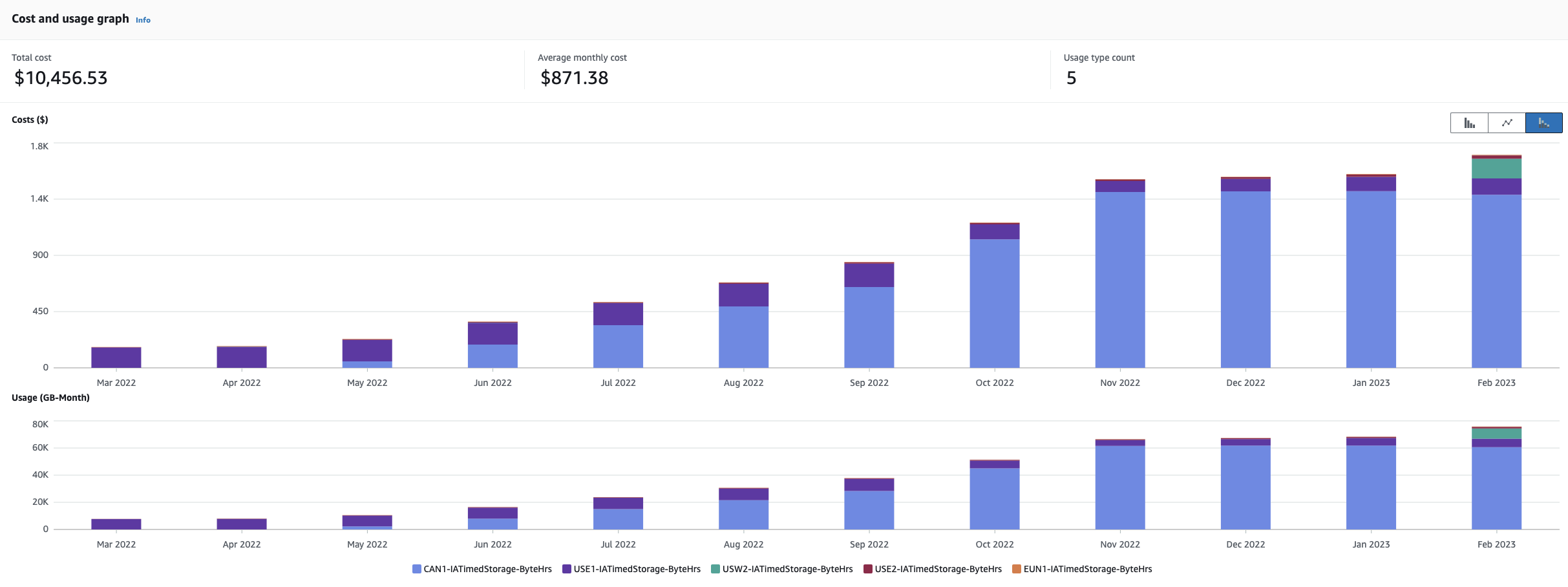Select the Nov 2022 usage bar
1568x587 pixels.
pyautogui.click(x=1119, y=485)
